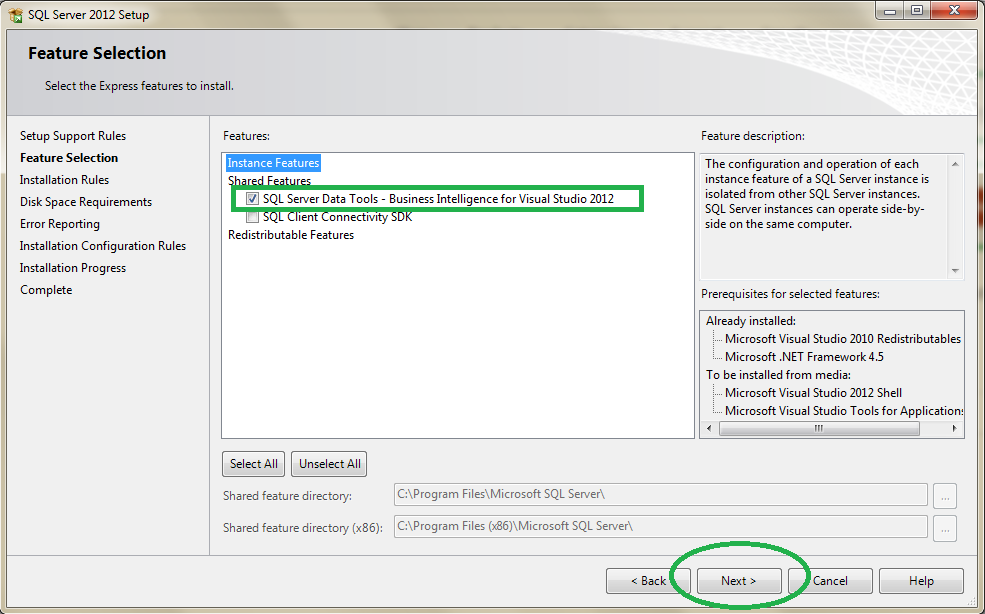
Task: Click the Select All button
Action: point(254,464)
